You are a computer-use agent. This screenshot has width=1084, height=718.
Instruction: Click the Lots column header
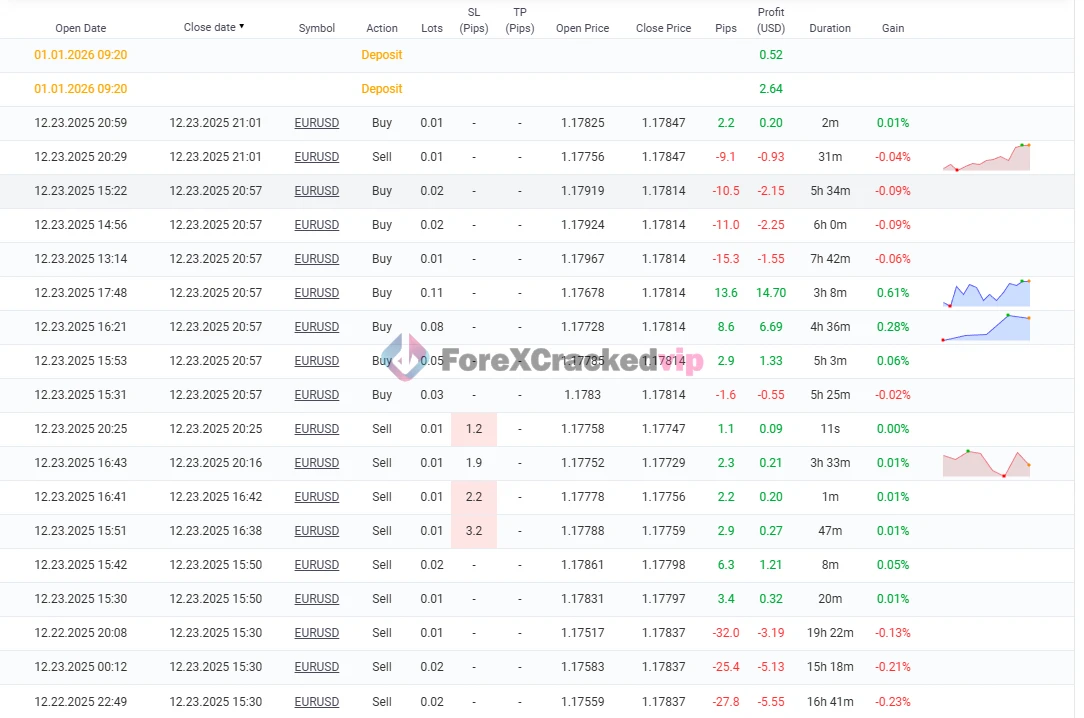tap(431, 28)
